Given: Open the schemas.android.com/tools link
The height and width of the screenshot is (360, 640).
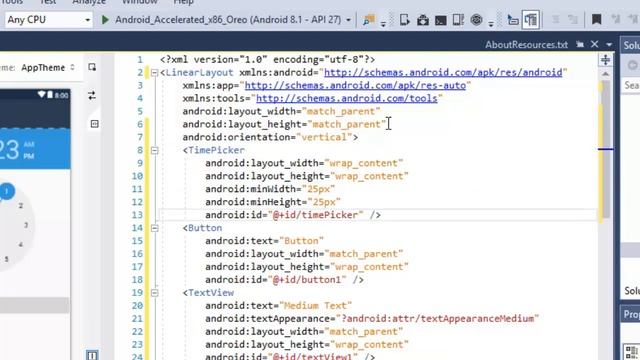Looking at the screenshot, I should pos(347,98).
